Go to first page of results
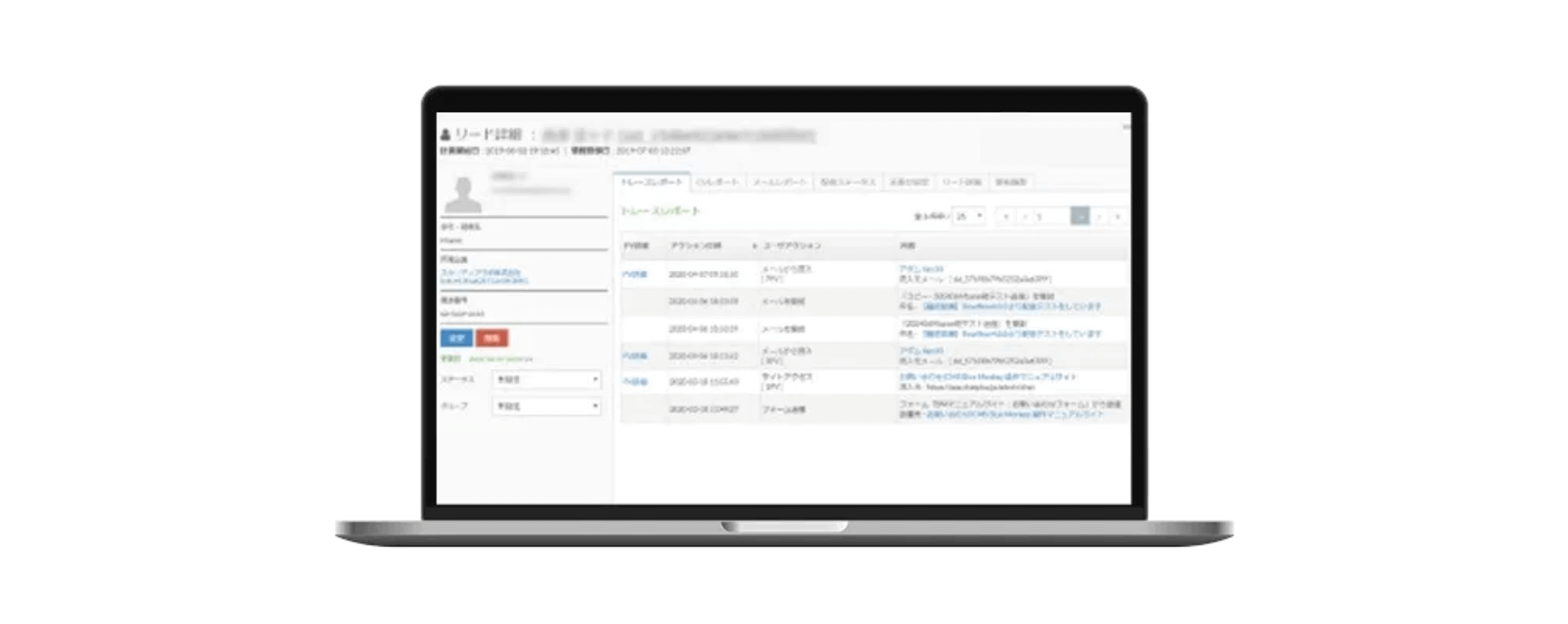Image resolution: width=1568 pixels, height=624 pixels. coord(1006,216)
